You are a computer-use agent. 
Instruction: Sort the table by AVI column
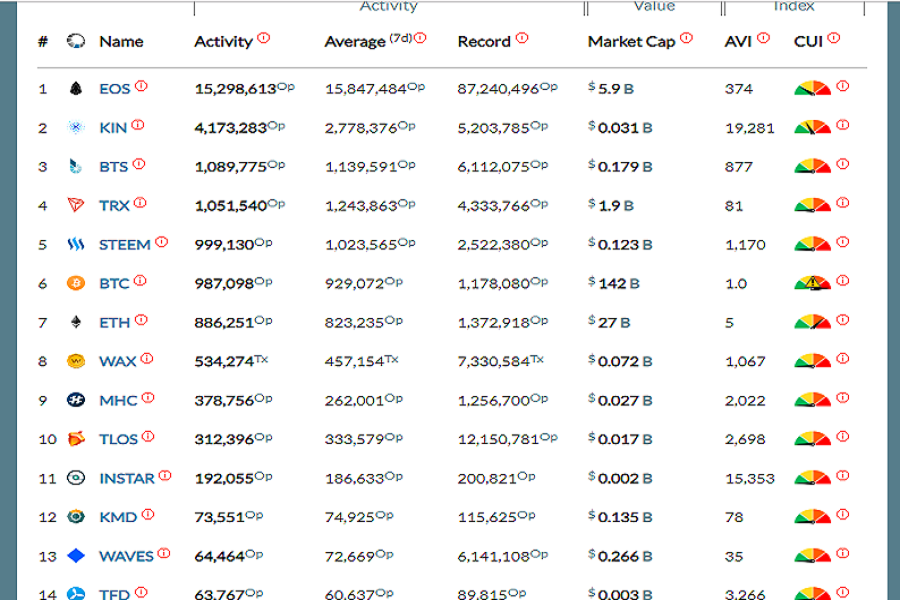coord(738,41)
